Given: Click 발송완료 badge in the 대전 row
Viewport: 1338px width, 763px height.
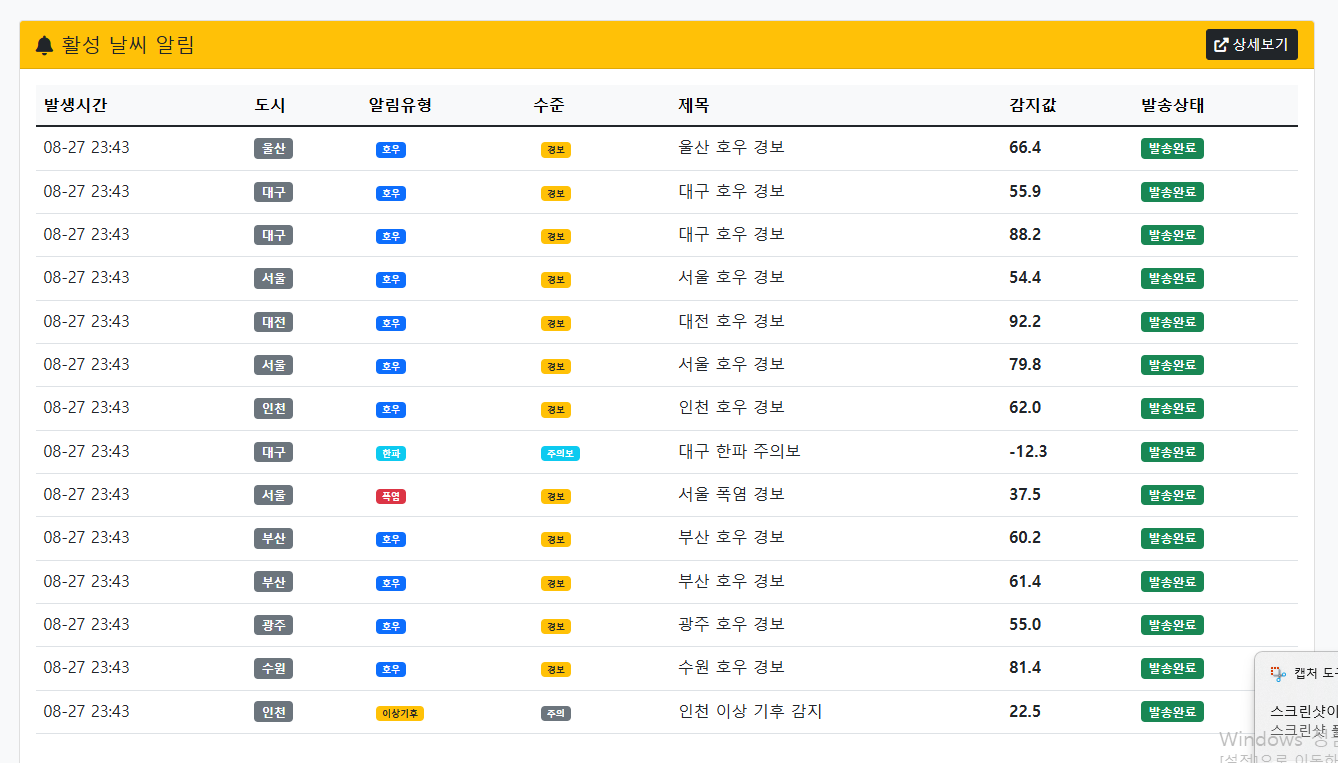Looking at the screenshot, I should pyautogui.click(x=1172, y=322).
